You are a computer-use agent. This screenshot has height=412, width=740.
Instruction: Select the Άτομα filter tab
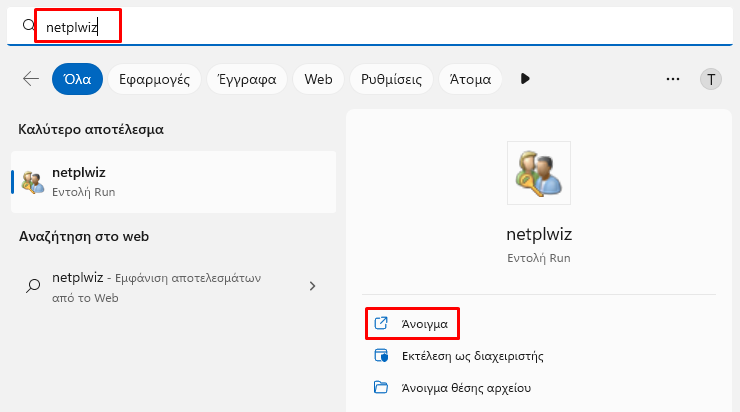pyautogui.click(x=470, y=79)
